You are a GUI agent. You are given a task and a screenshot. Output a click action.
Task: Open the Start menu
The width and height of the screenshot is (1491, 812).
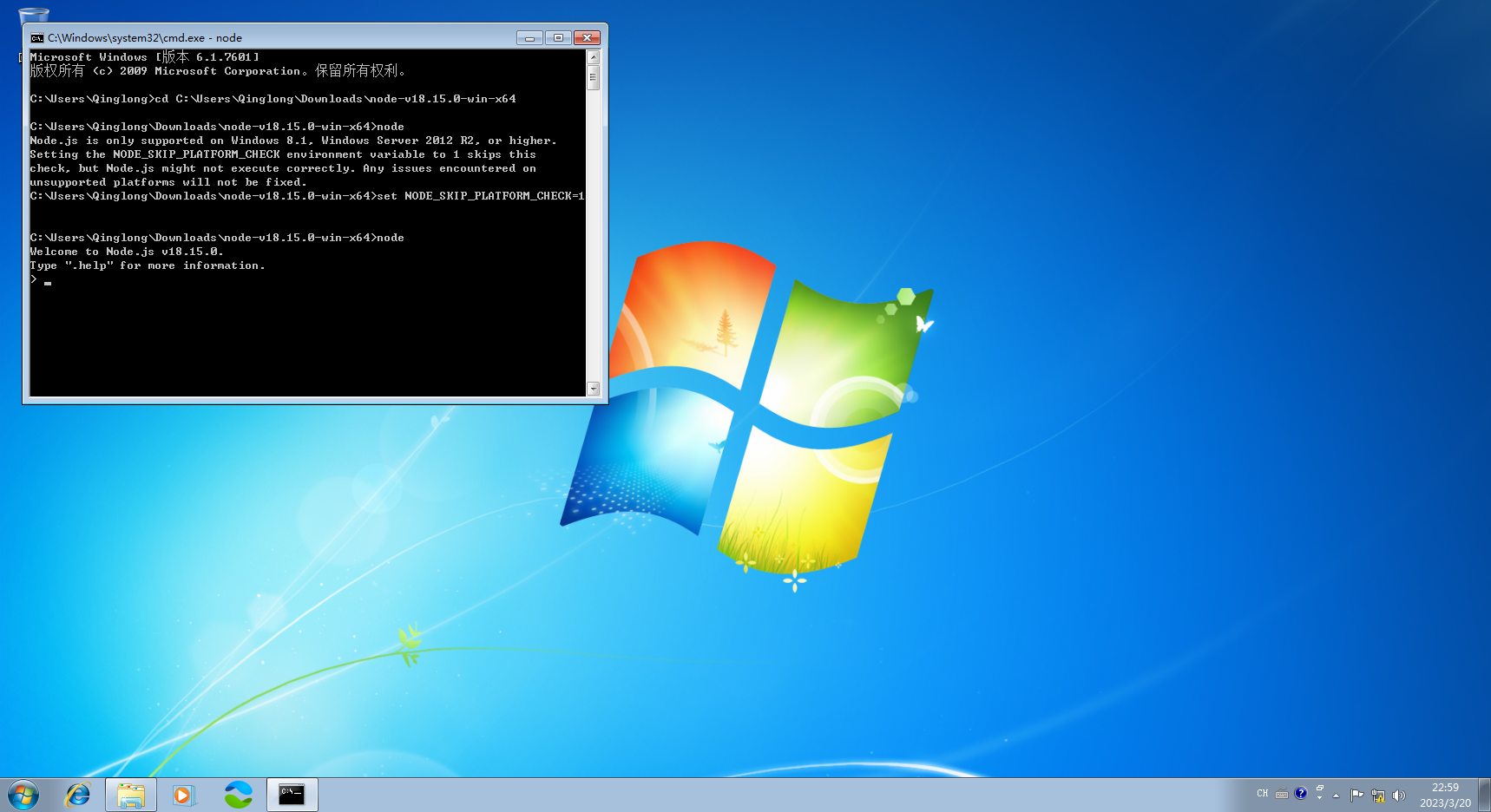pyautogui.click(x=21, y=793)
